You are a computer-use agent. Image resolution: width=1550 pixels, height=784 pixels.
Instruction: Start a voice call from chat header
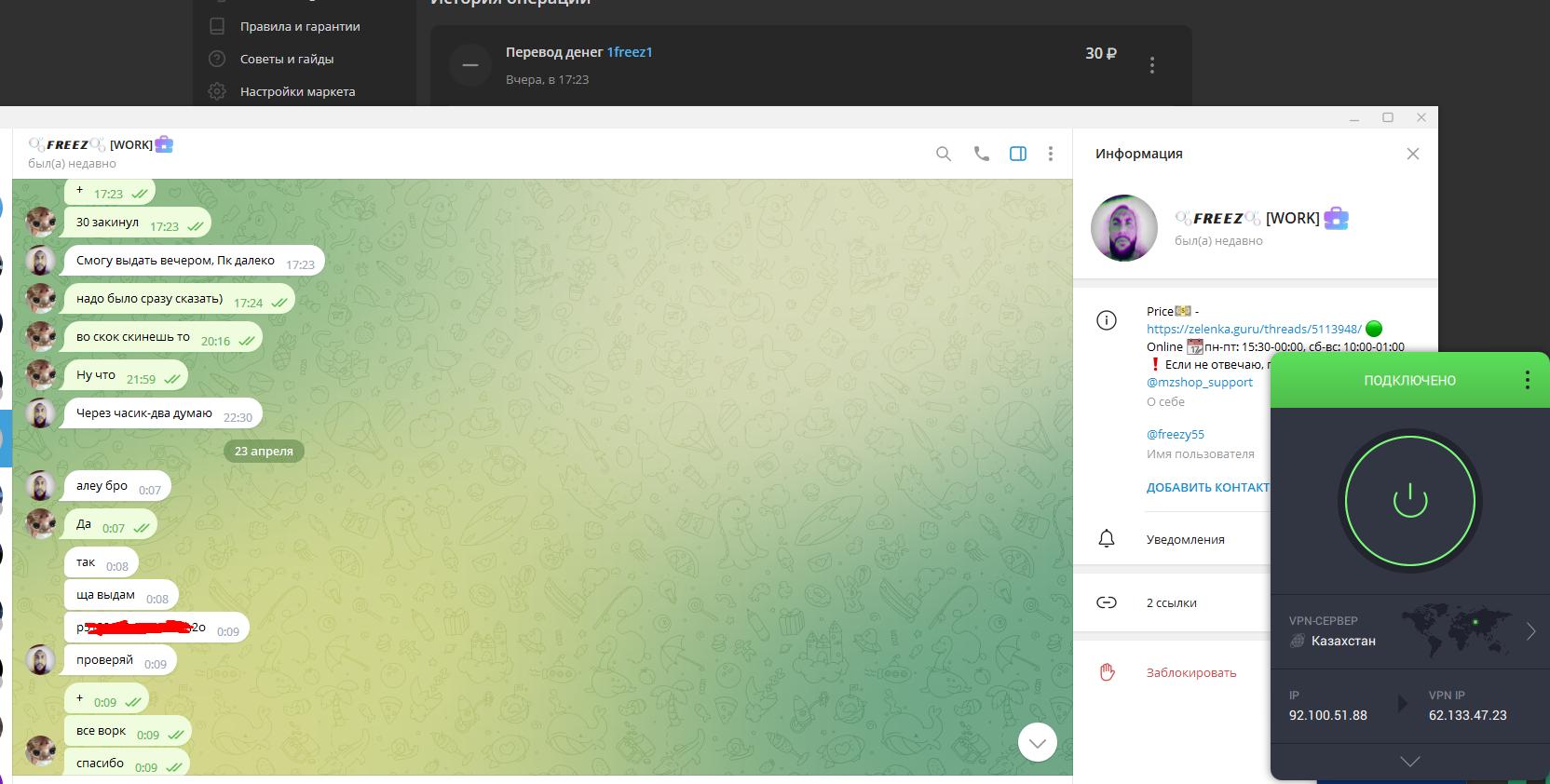[981, 154]
